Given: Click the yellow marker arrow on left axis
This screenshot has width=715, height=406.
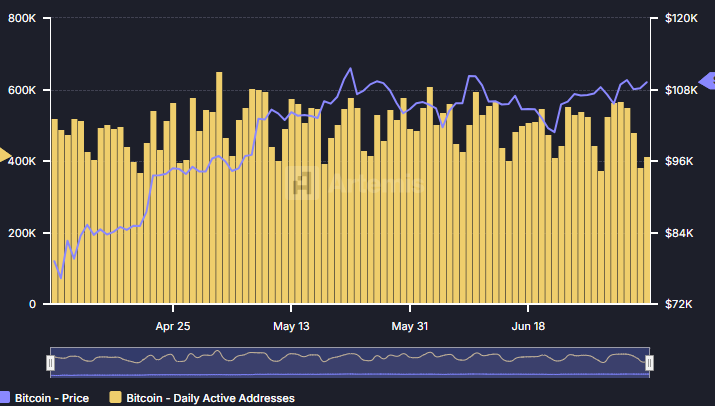Looking at the screenshot, I should click(5, 155).
